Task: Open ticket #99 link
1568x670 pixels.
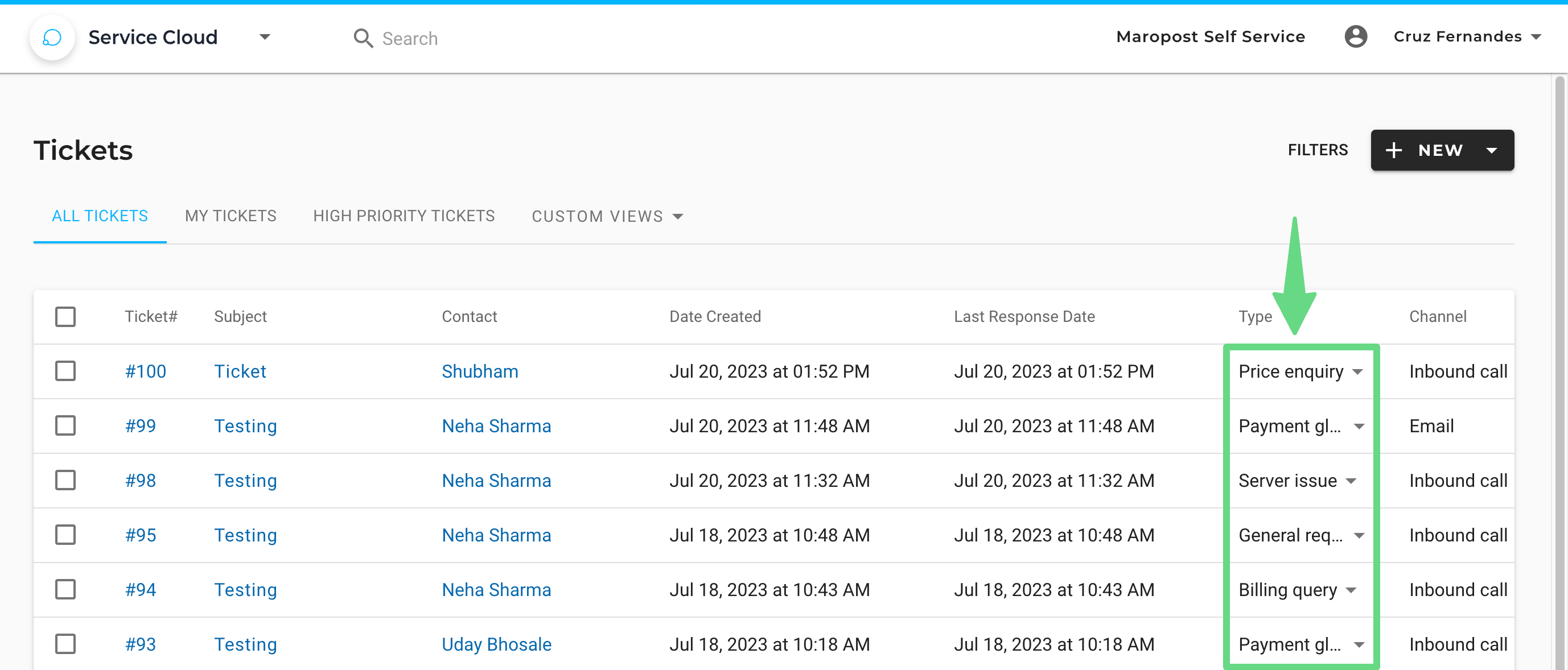Action: point(140,426)
